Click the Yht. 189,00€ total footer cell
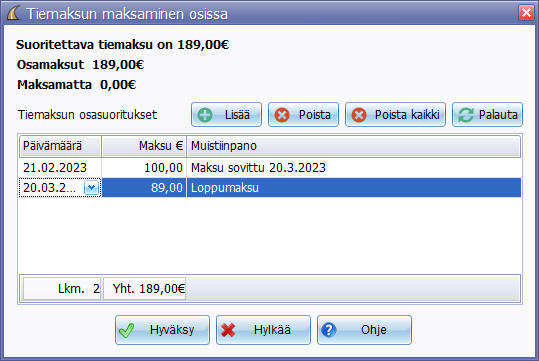 [144, 289]
